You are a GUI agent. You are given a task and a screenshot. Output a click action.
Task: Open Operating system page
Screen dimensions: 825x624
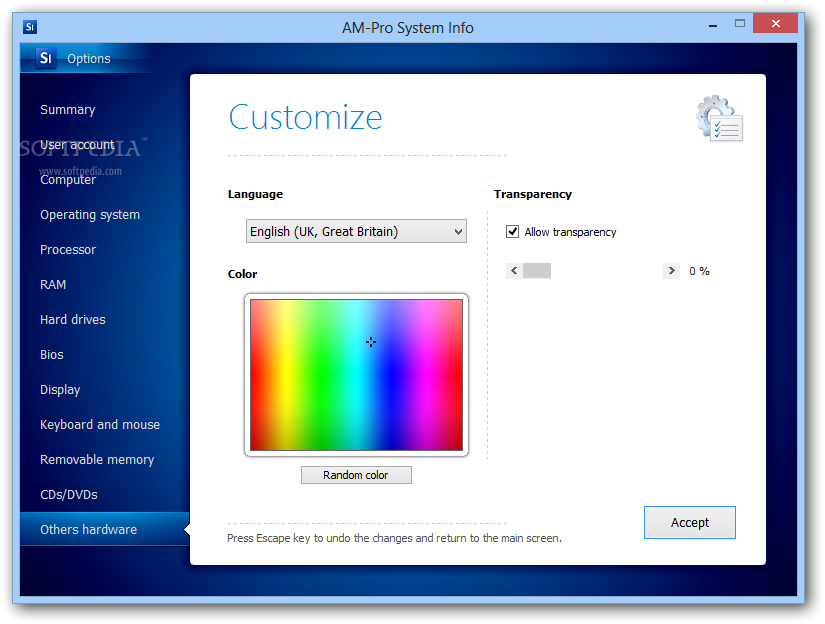90,215
